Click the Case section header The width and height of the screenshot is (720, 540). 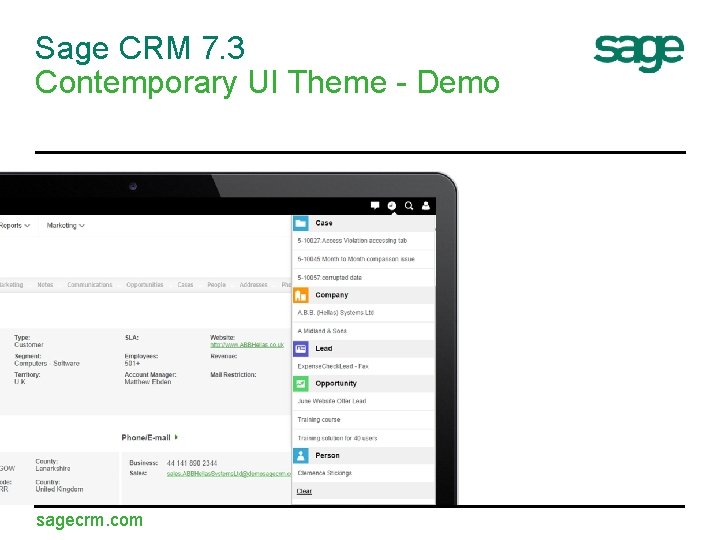pyautogui.click(x=364, y=223)
